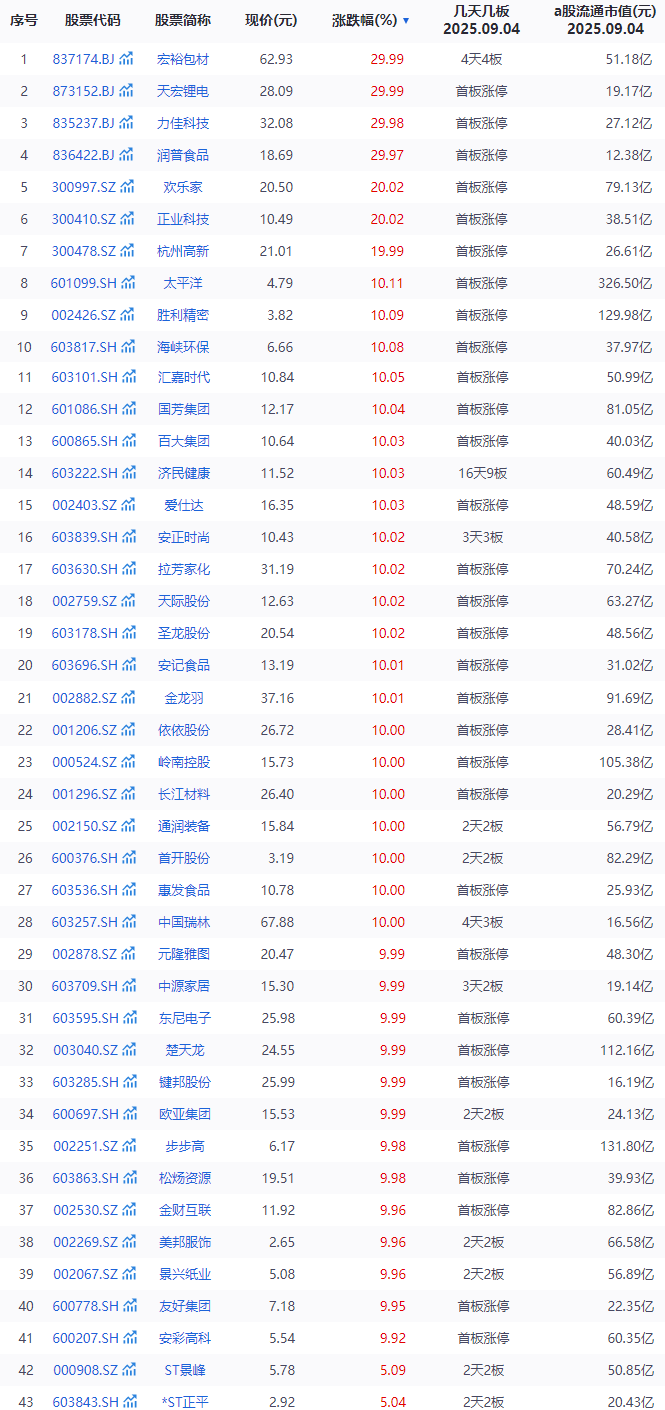665x1410 pixels.
Task: Open chart icon beside 837174.BJ
Action: 127,59
